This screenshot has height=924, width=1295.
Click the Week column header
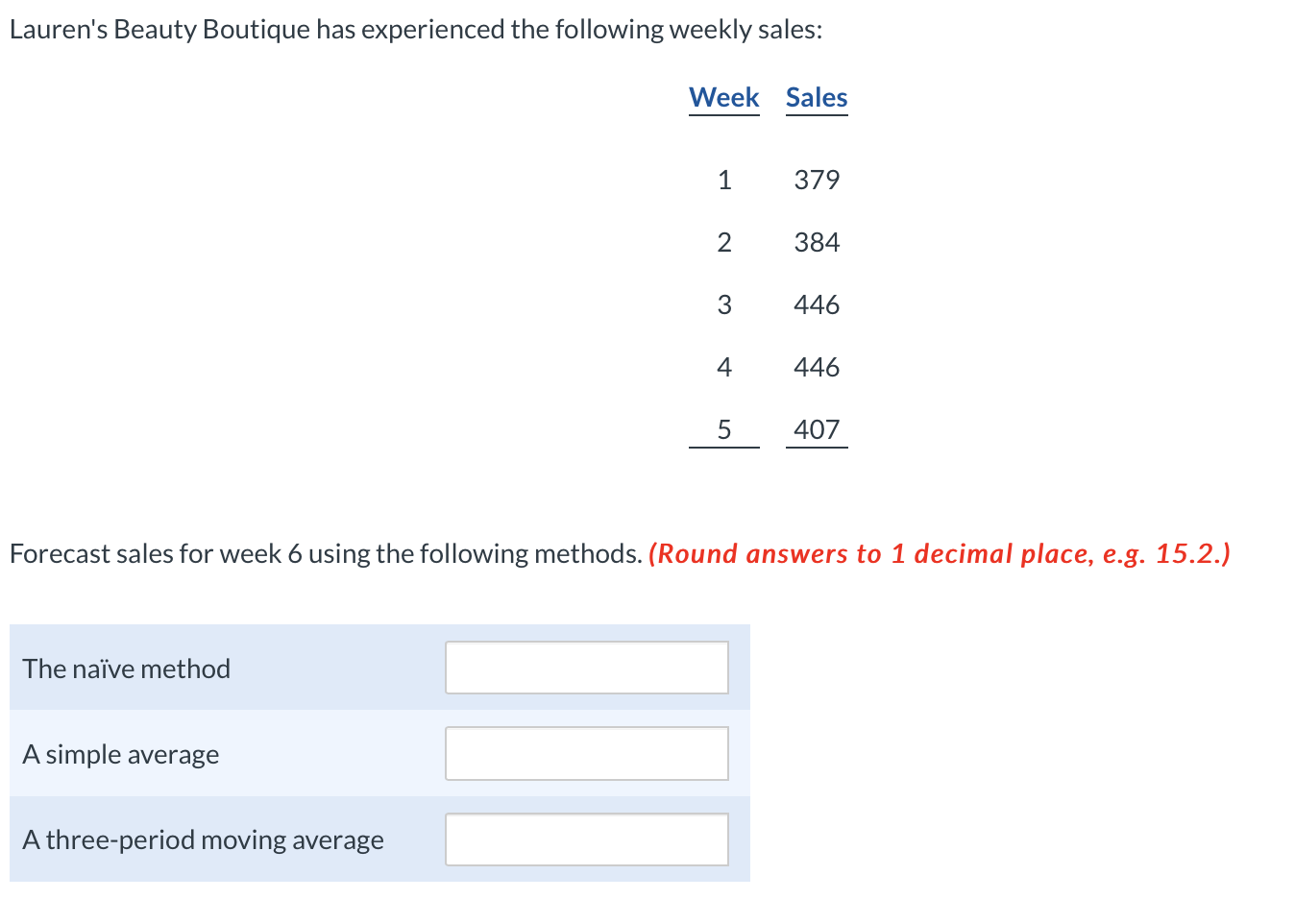click(x=724, y=98)
